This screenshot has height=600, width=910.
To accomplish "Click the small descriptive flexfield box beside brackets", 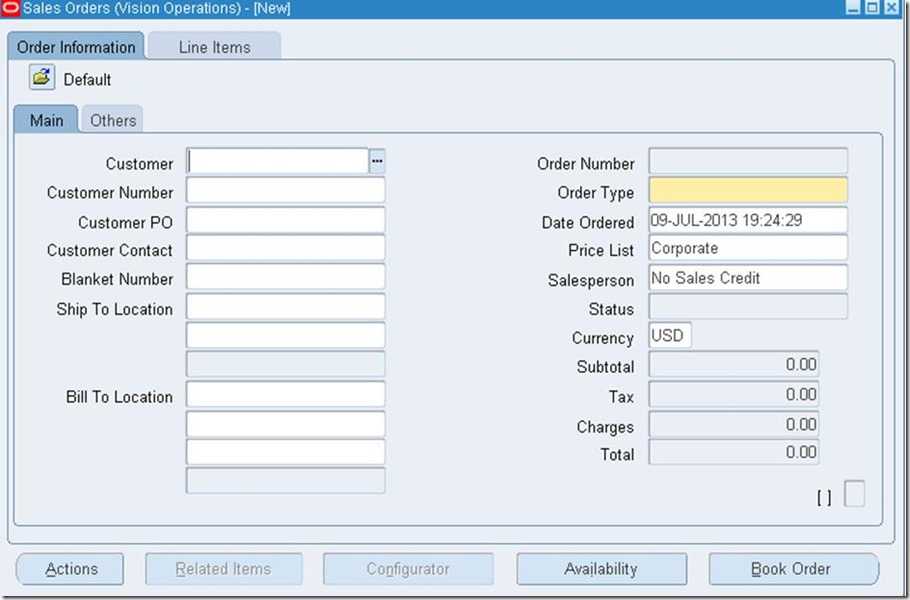I will (854, 494).
